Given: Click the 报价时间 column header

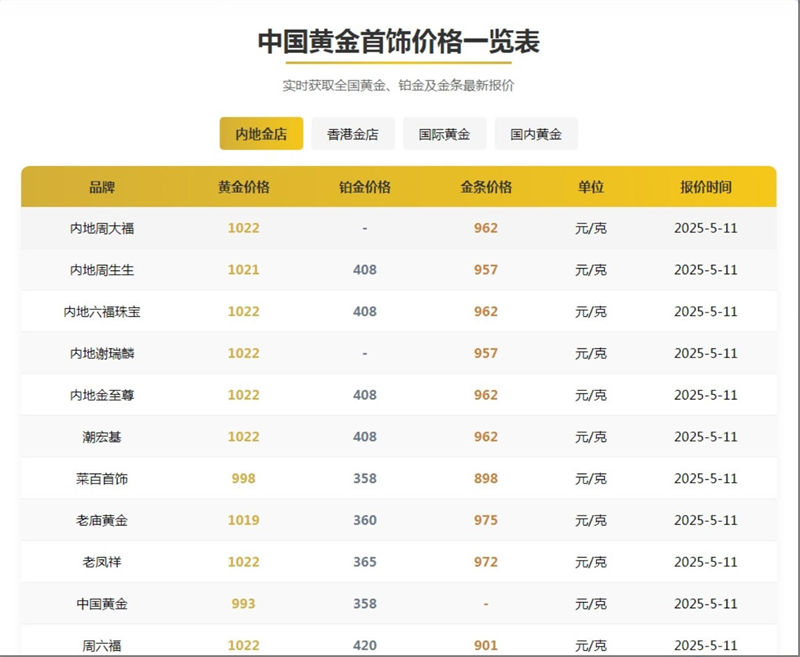Looking at the screenshot, I should click(x=706, y=187).
